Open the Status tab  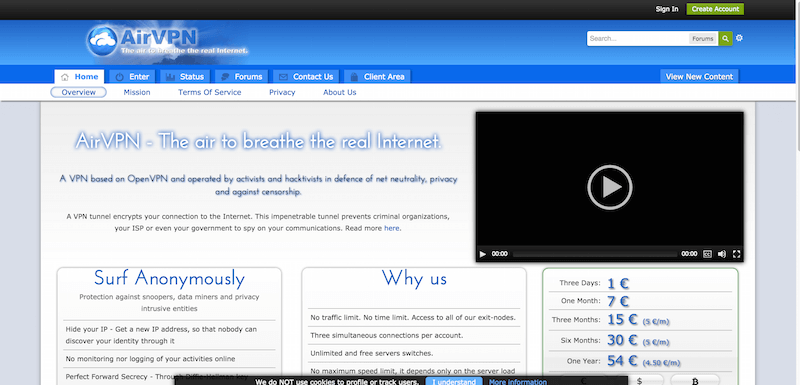point(185,77)
